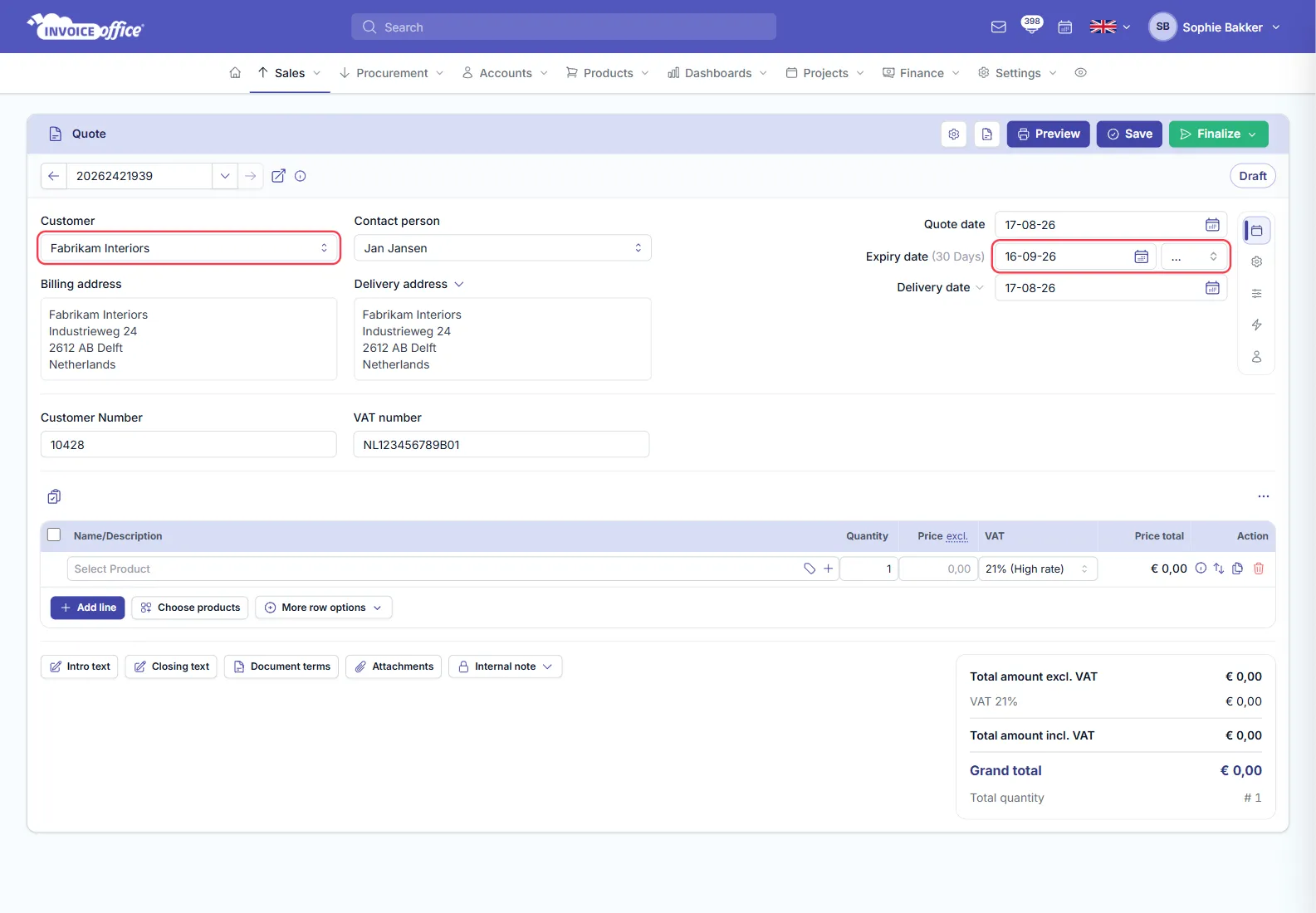The image size is (1316, 913).
Task: Open the Products menu
Action: click(608, 73)
